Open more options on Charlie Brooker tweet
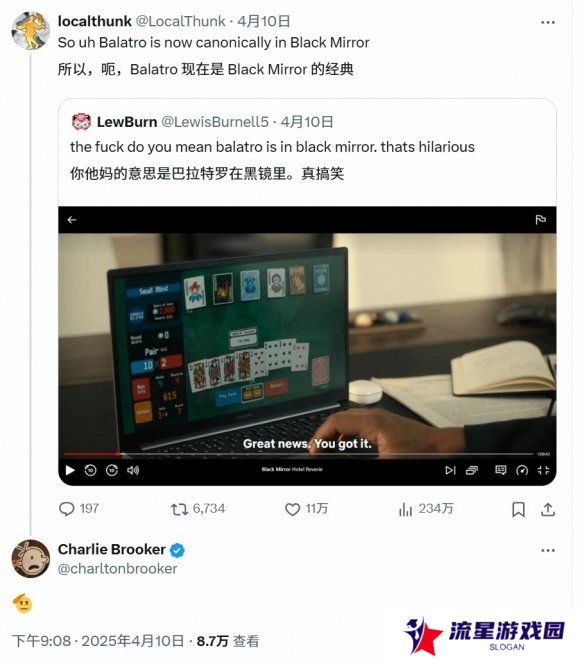The height and width of the screenshot is (662, 584). (x=548, y=550)
